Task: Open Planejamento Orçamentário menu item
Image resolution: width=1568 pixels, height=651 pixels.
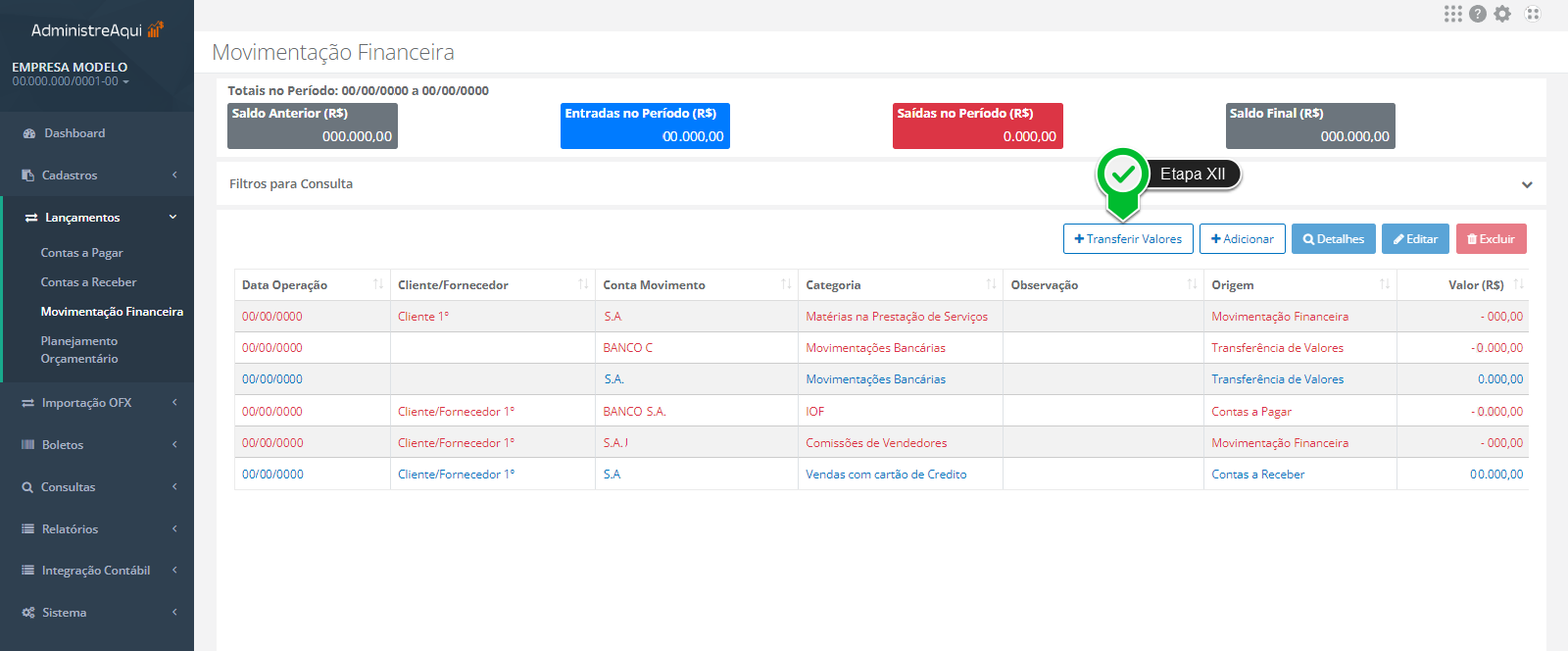Action: pos(79,350)
